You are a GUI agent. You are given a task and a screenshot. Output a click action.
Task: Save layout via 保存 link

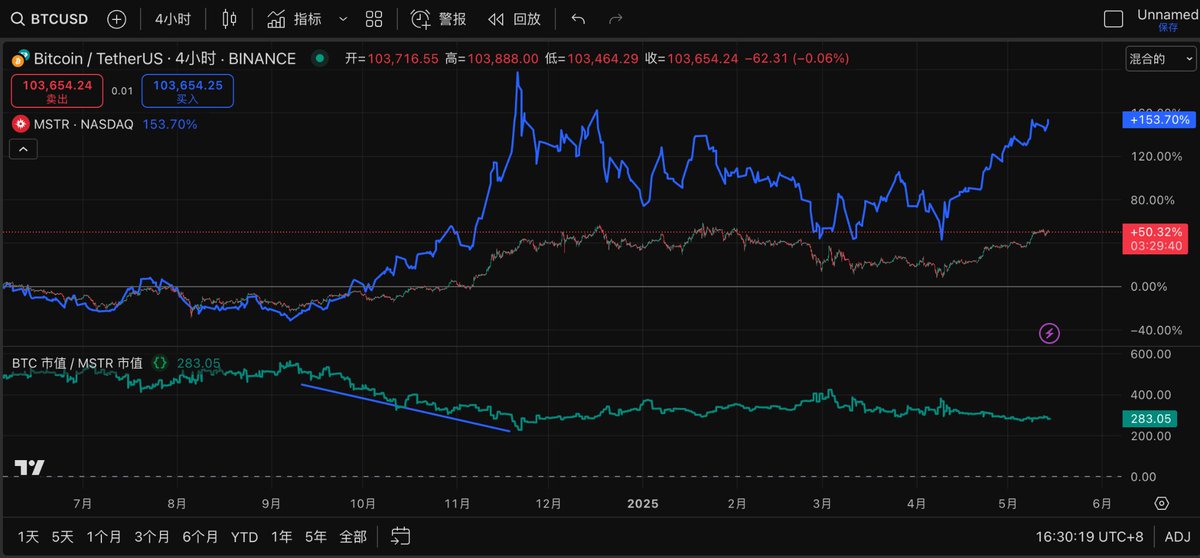tap(1168, 28)
